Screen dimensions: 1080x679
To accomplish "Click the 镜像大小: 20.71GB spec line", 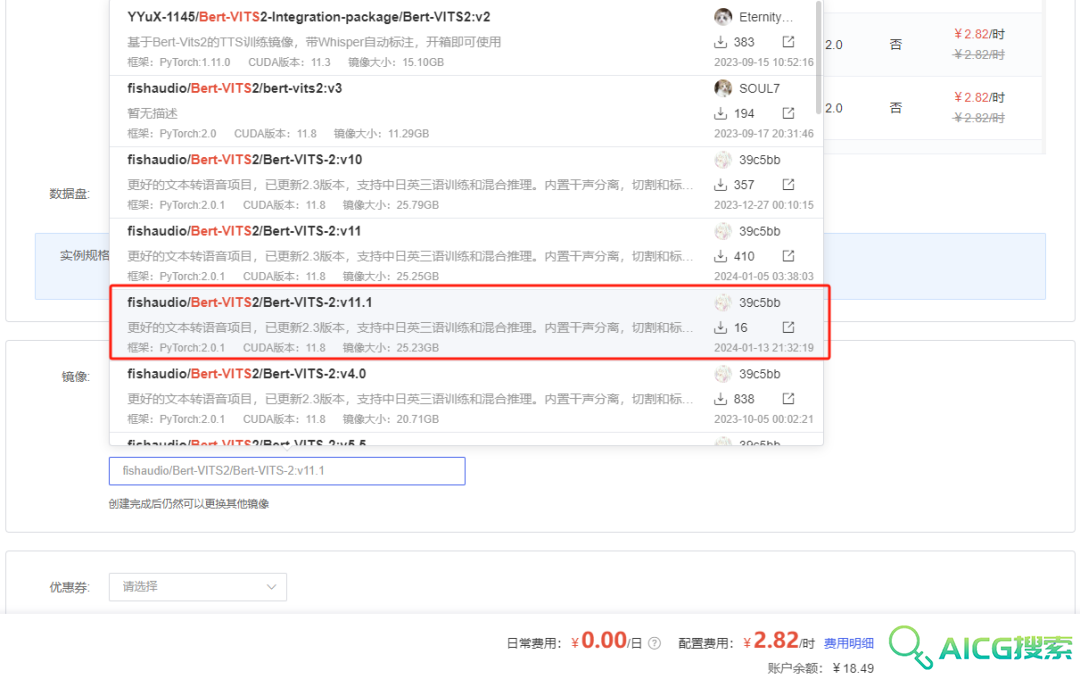I will coord(391,419).
